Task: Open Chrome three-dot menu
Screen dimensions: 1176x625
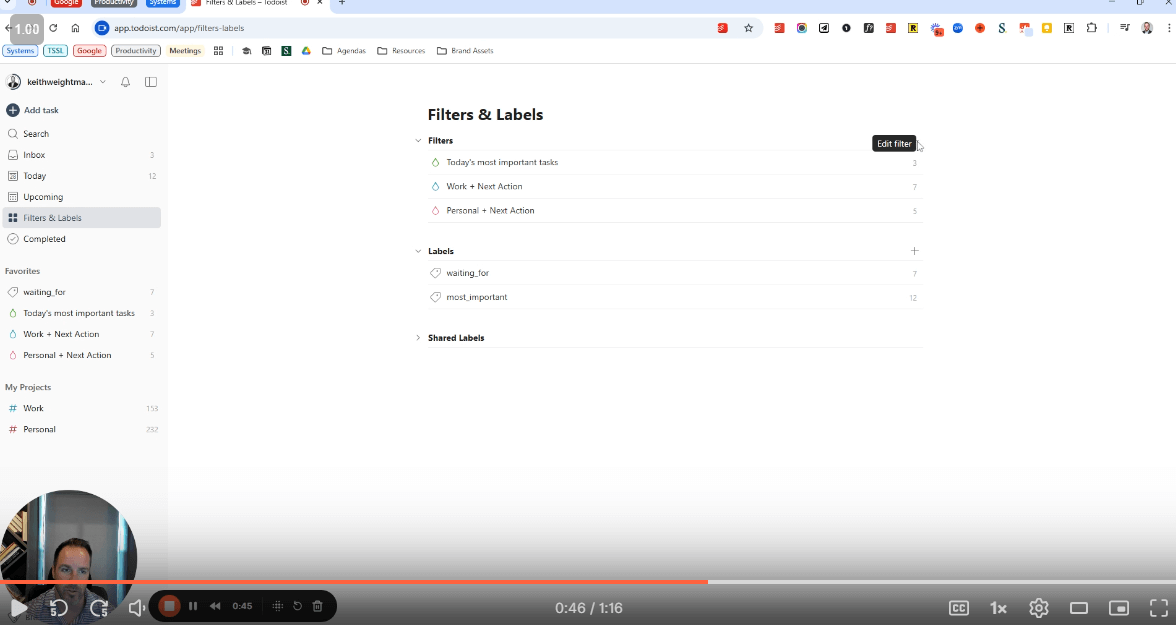Action: click(1170, 28)
